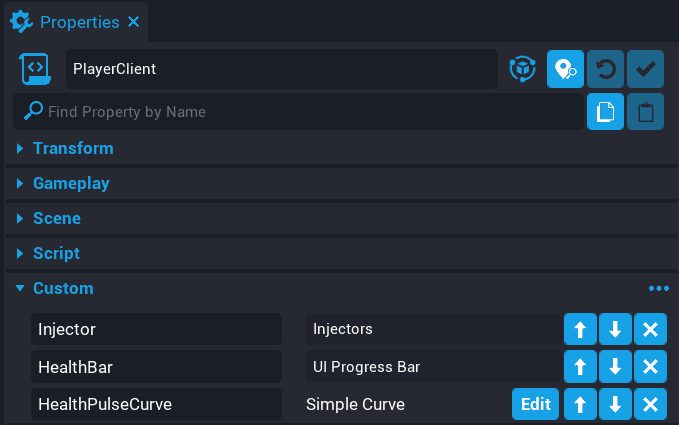Click the reset properties arrow icon
Viewport: 679px width, 425px height.
point(605,69)
